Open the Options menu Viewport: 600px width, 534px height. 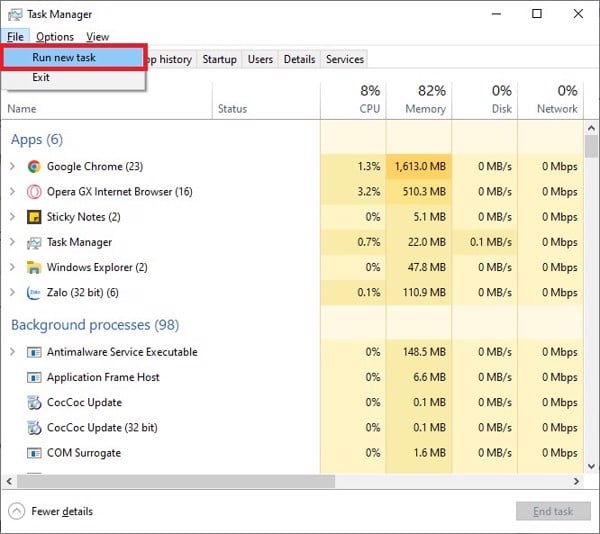pyautogui.click(x=55, y=37)
